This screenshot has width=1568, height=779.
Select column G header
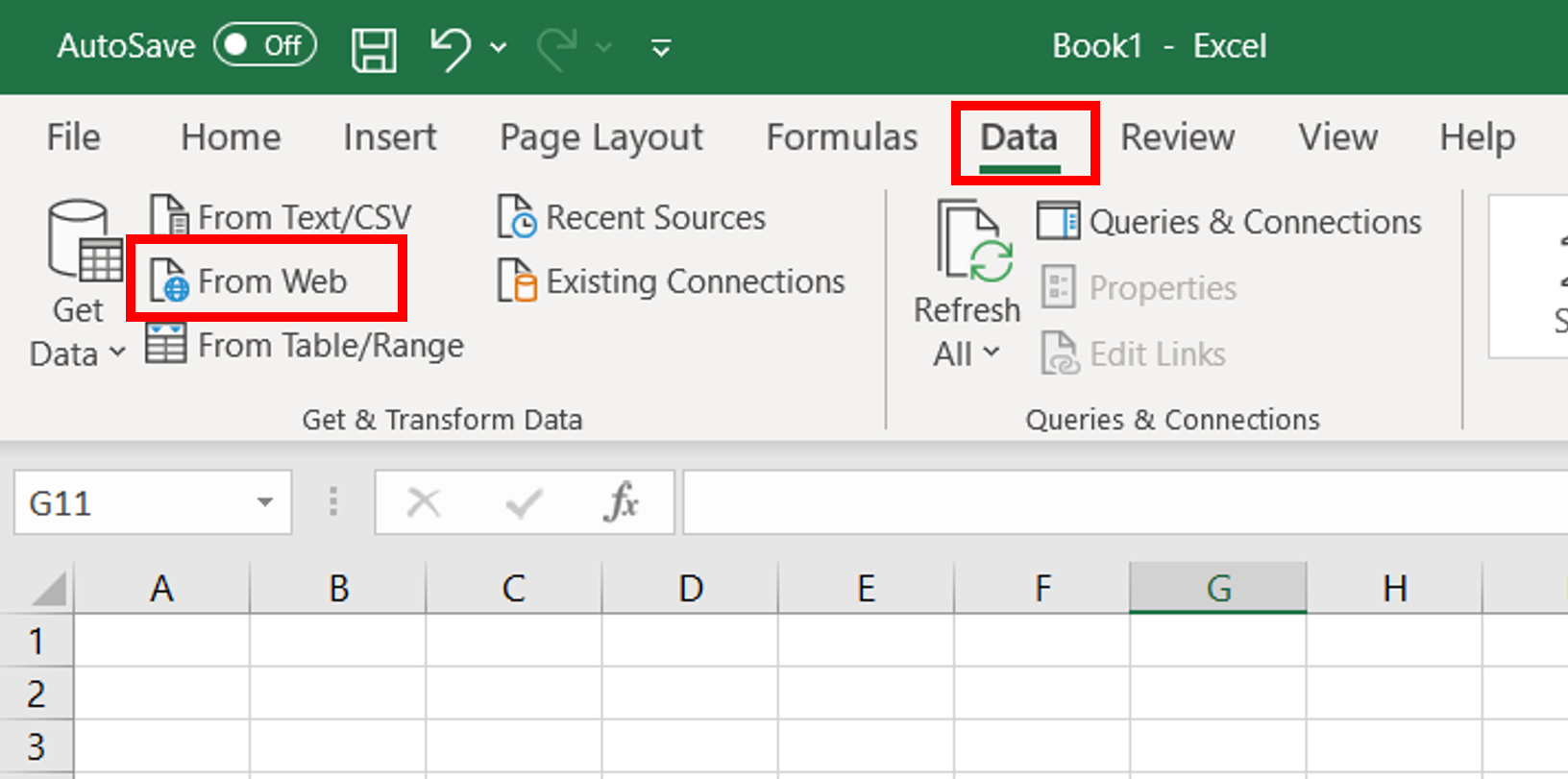click(x=1218, y=588)
